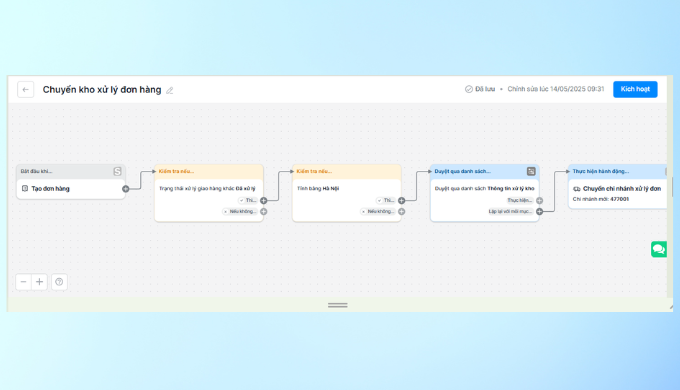Select the Tỉnh bằng Hà Nội condition

click(x=318, y=188)
